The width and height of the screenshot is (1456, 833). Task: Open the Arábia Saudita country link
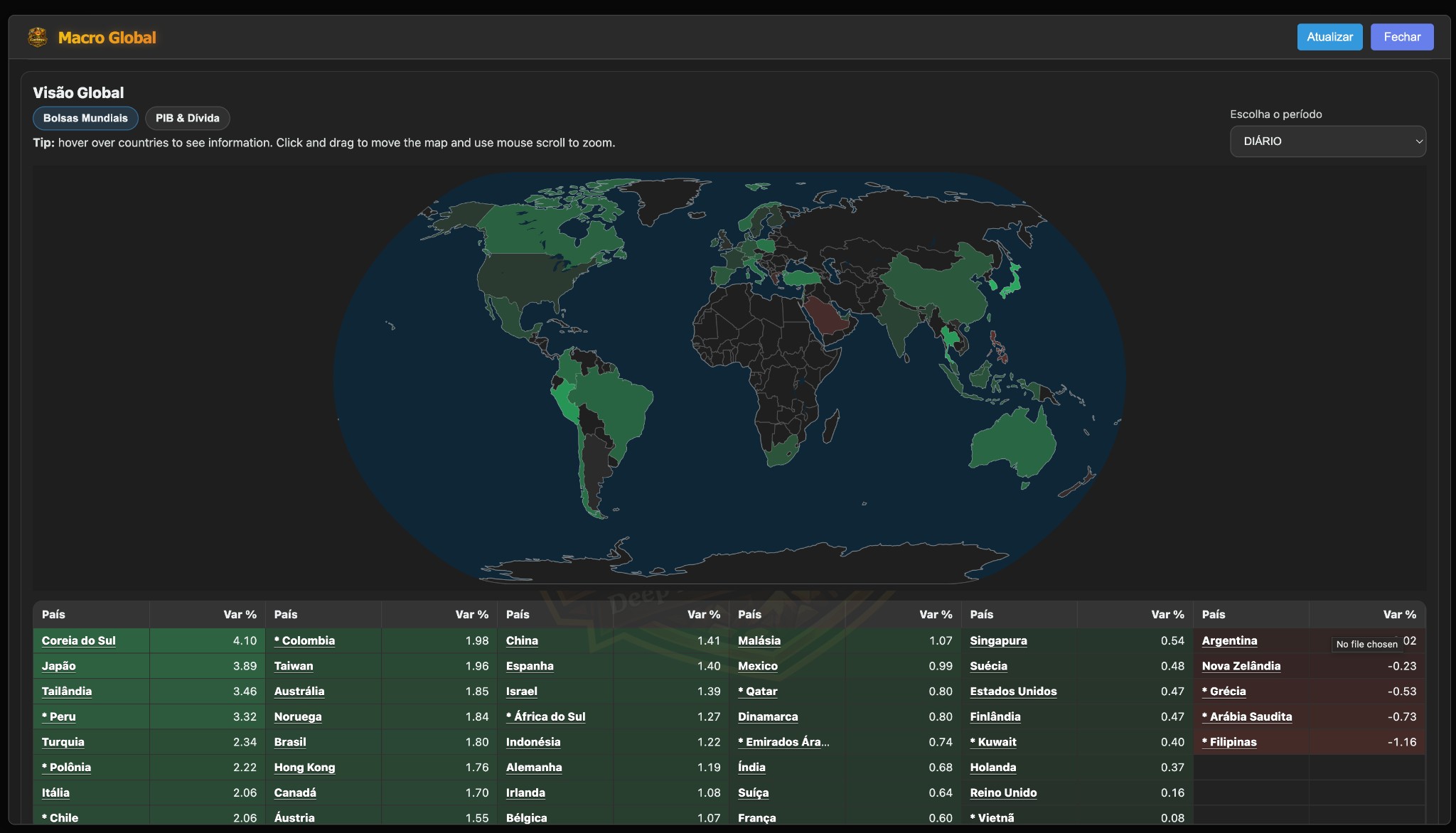[1247, 716]
